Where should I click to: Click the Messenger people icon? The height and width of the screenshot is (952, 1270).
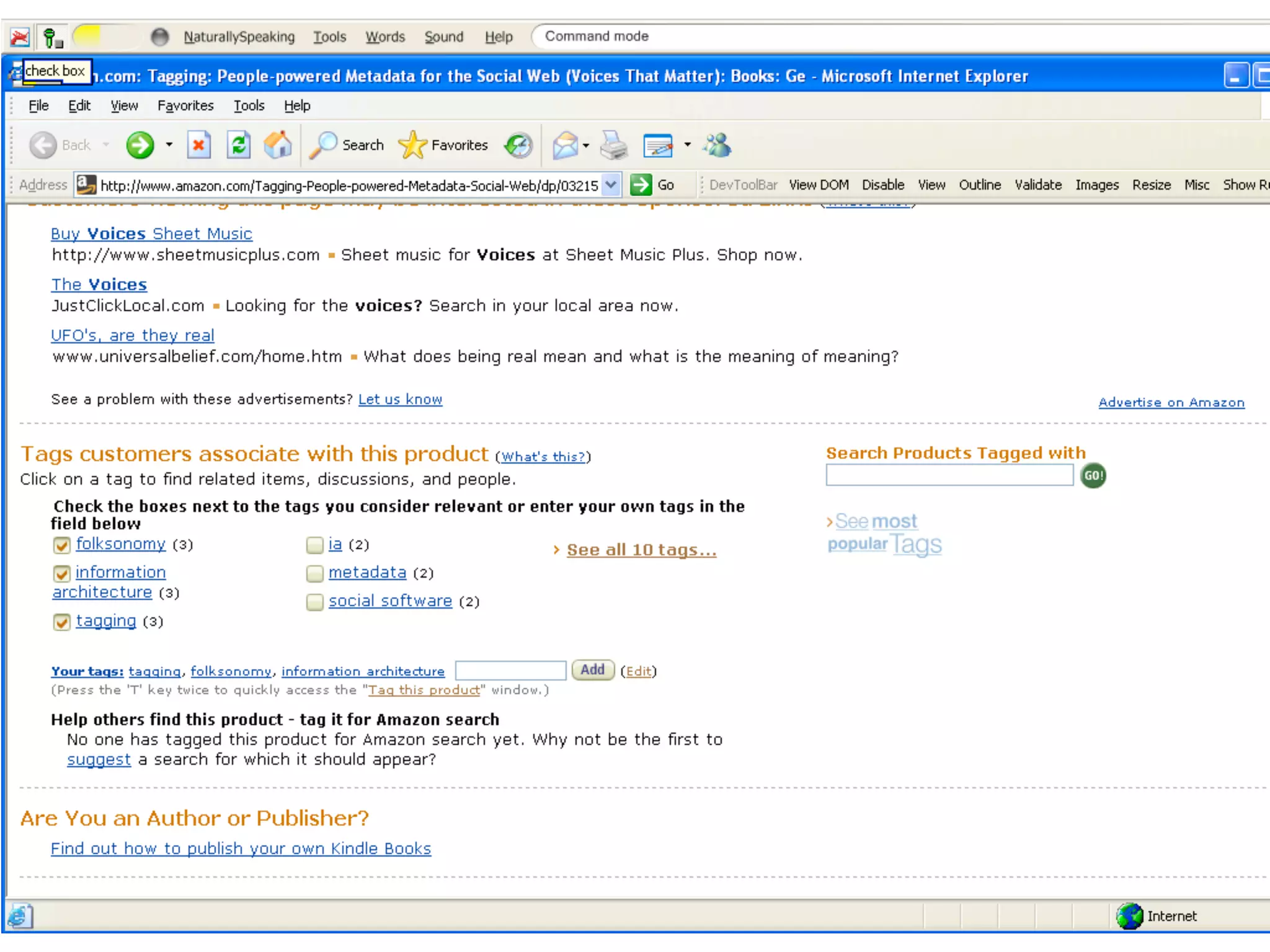tap(717, 145)
